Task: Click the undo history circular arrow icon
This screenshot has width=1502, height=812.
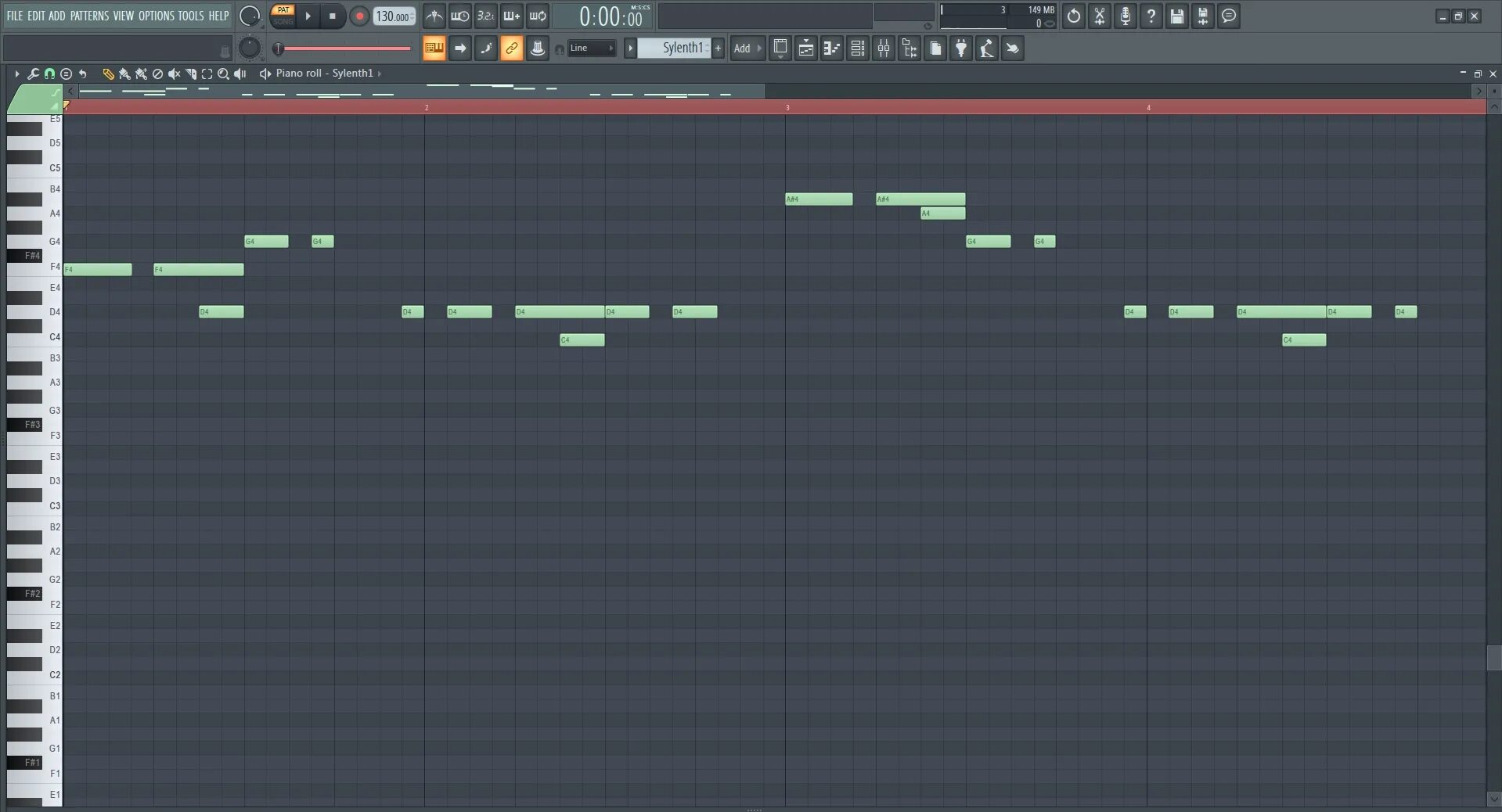Action: [x=1074, y=16]
